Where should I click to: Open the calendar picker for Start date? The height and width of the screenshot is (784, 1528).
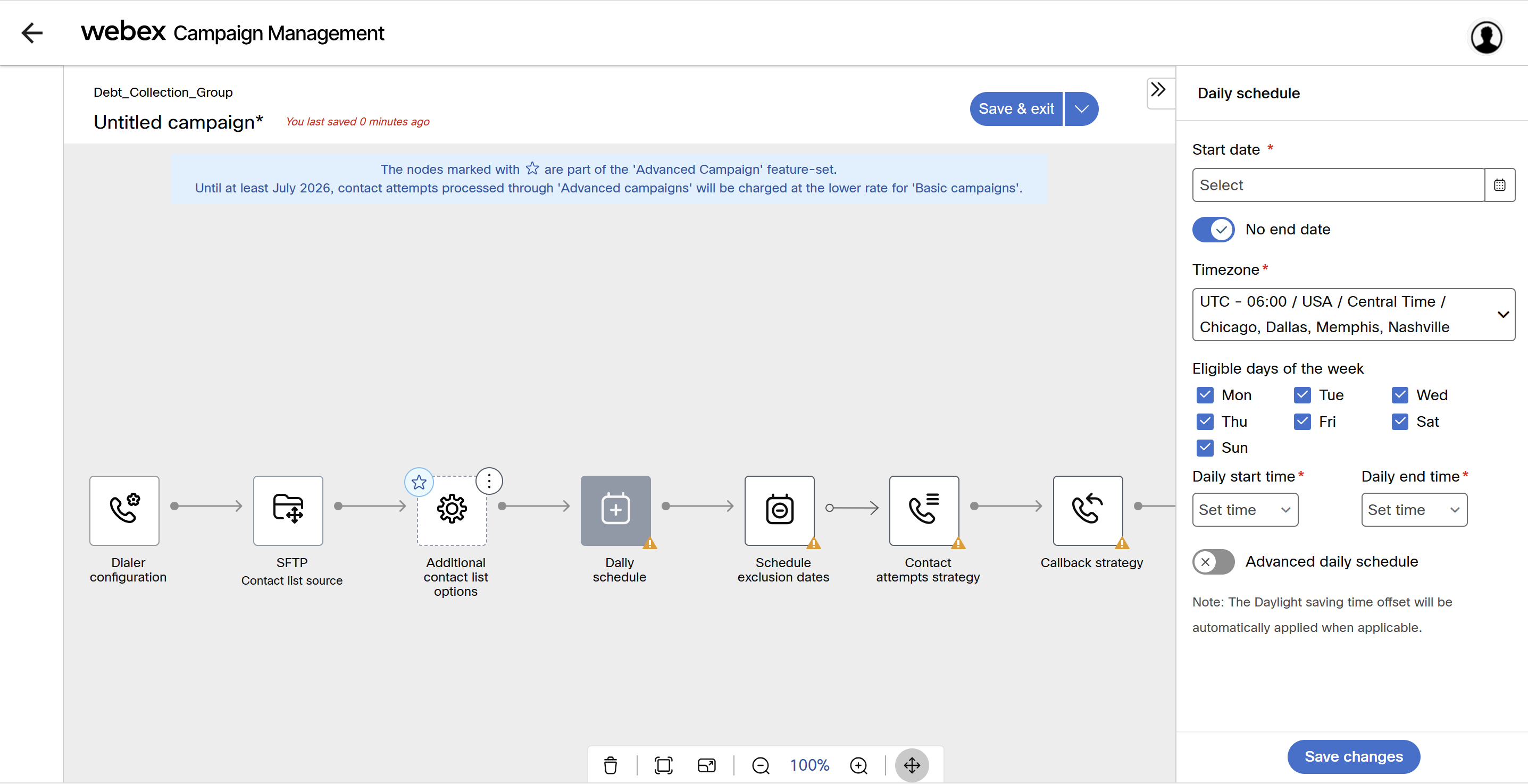tap(1499, 185)
